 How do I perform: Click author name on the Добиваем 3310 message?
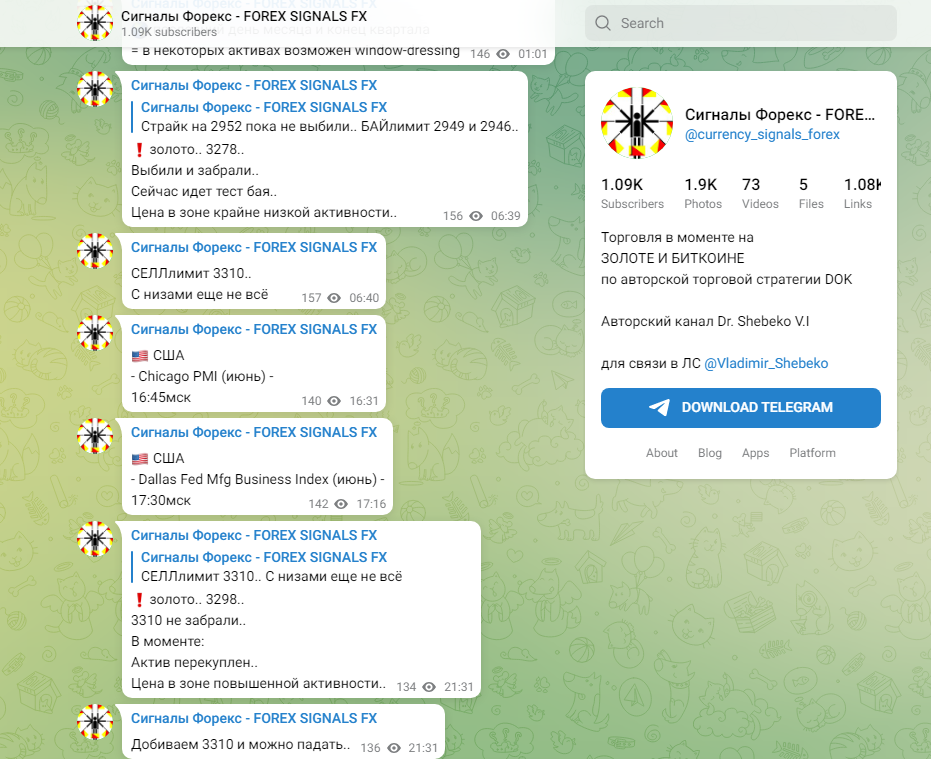[x=254, y=719]
